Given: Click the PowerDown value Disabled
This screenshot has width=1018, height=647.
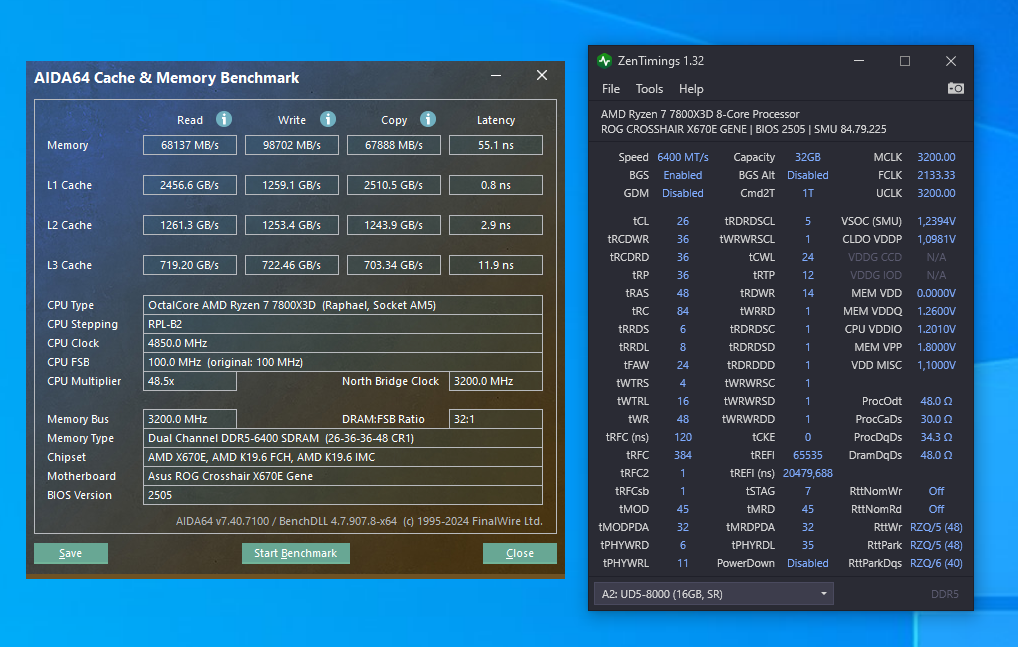Looking at the screenshot, I should click(x=808, y=563).
